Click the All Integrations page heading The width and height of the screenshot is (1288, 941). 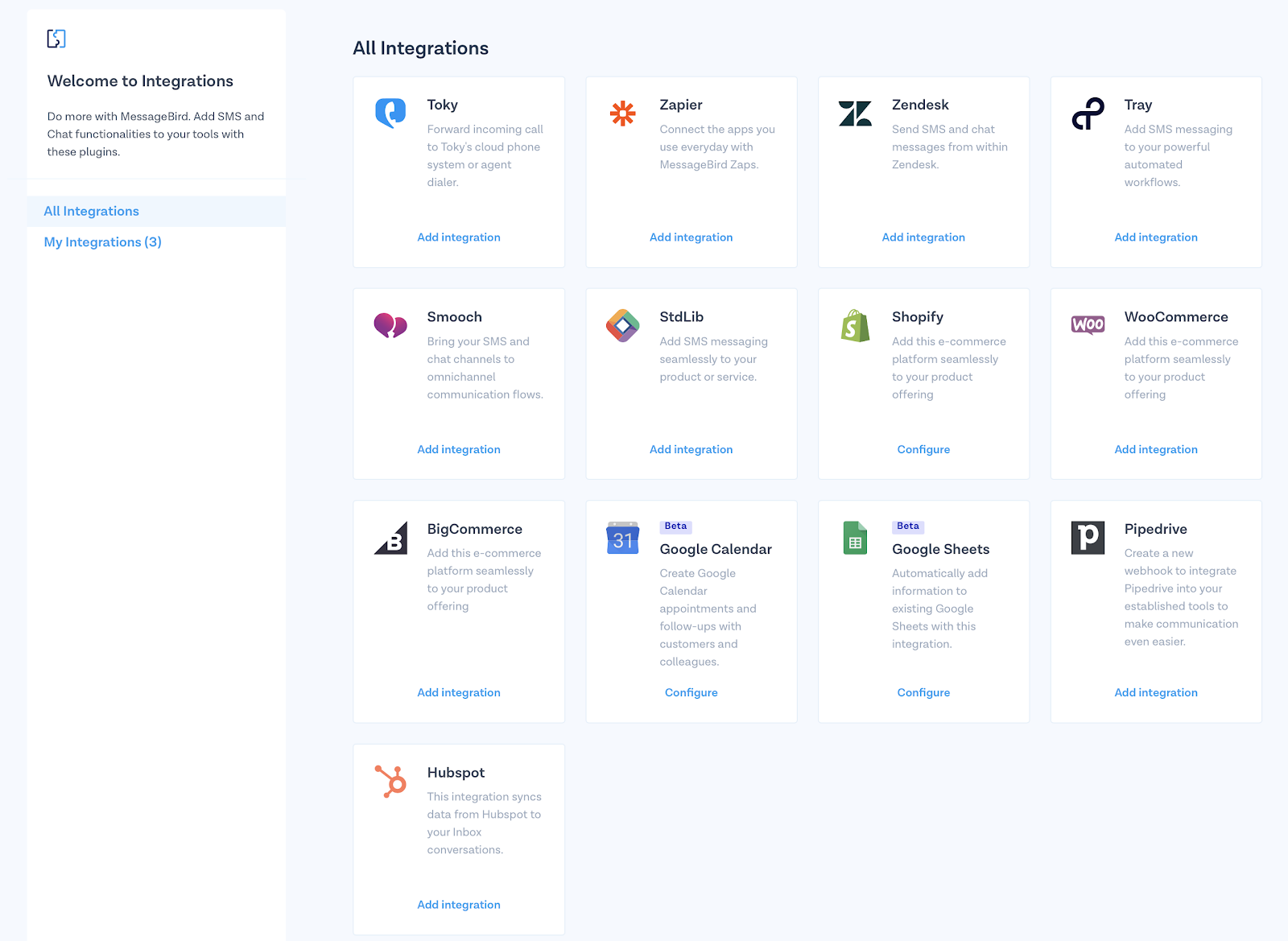(x=420, y=48)
